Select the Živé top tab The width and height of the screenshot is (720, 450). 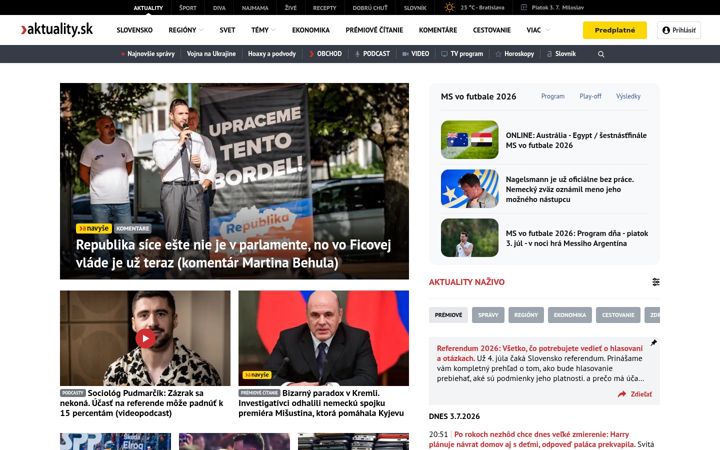[x=291, y=8]
